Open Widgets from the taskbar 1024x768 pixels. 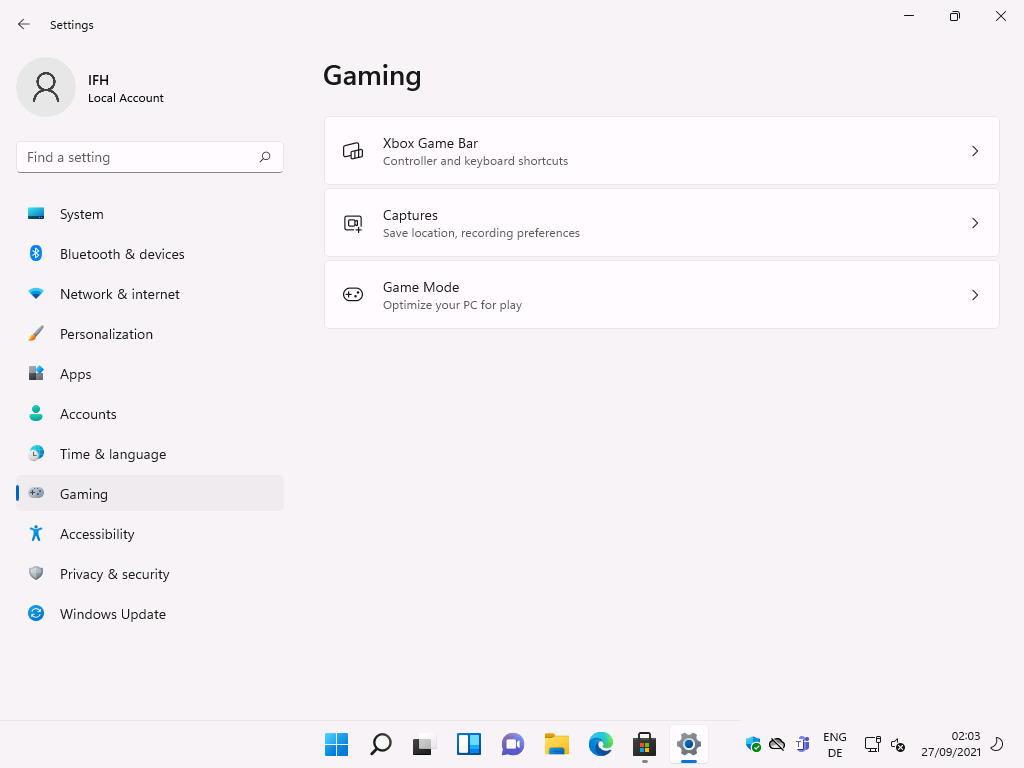click(x=469, y=744)
